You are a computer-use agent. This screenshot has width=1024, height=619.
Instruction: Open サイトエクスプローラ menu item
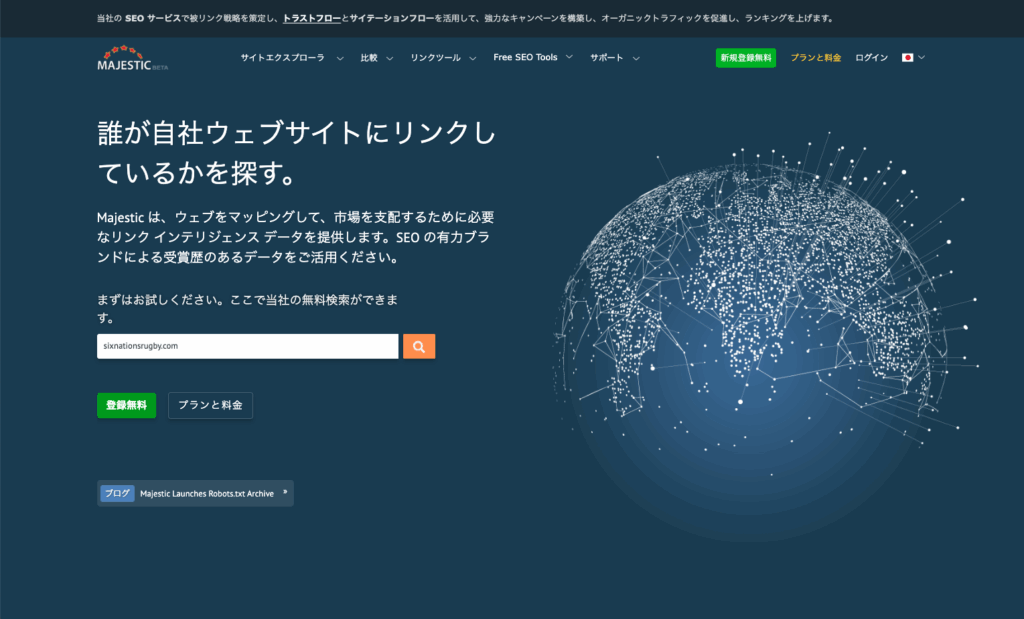(x=282, y=57)
